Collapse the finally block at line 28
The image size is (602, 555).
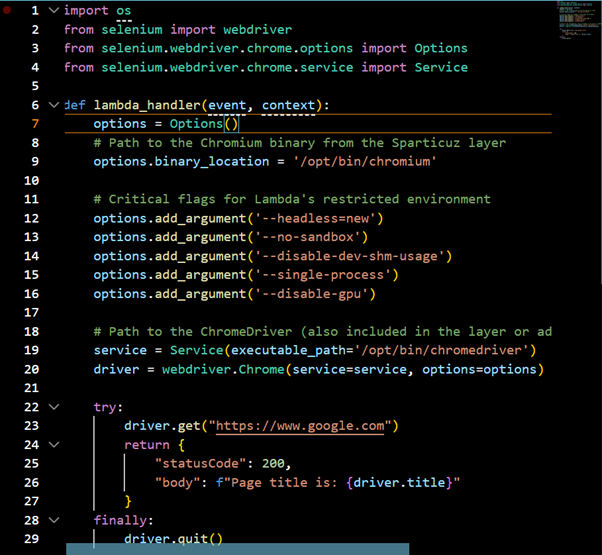pos(54,521)
